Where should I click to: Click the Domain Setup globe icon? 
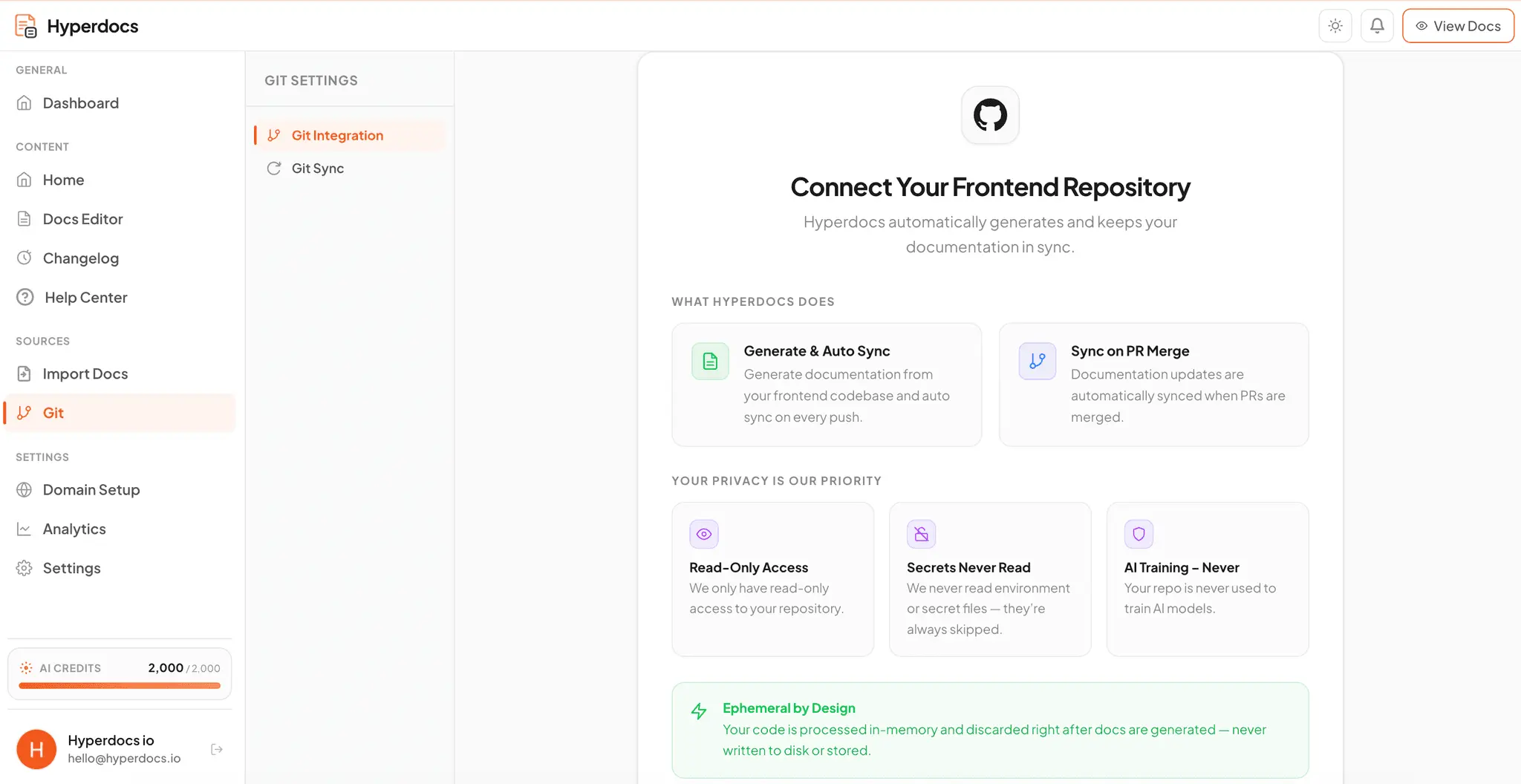point(25,490)
